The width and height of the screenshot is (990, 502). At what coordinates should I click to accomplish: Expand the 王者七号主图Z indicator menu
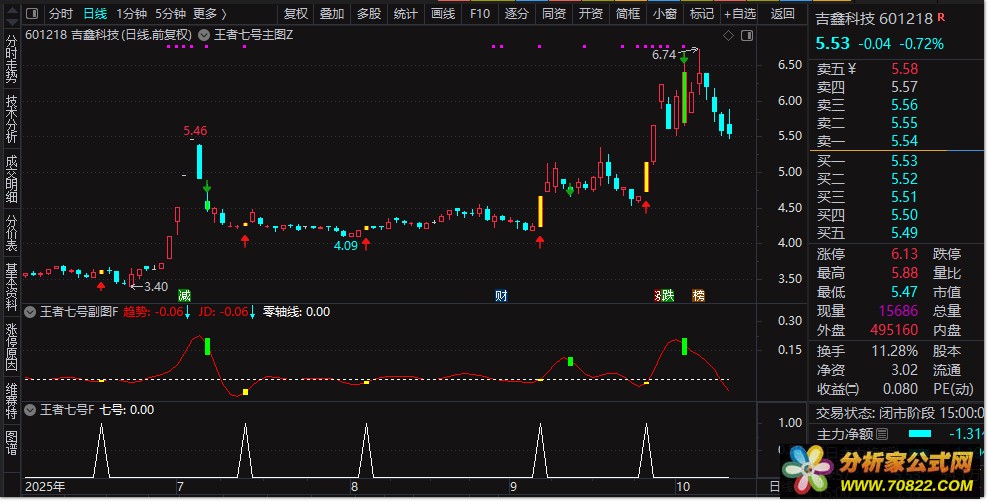[204, 35]
